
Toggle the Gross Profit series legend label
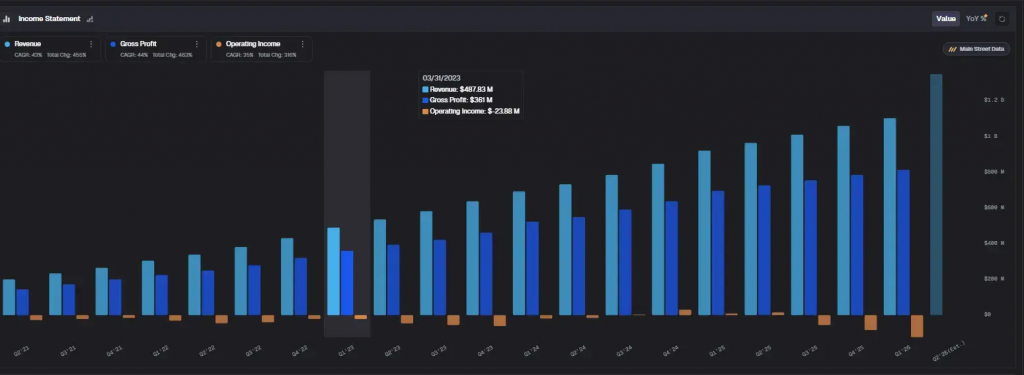coord(138,44)
